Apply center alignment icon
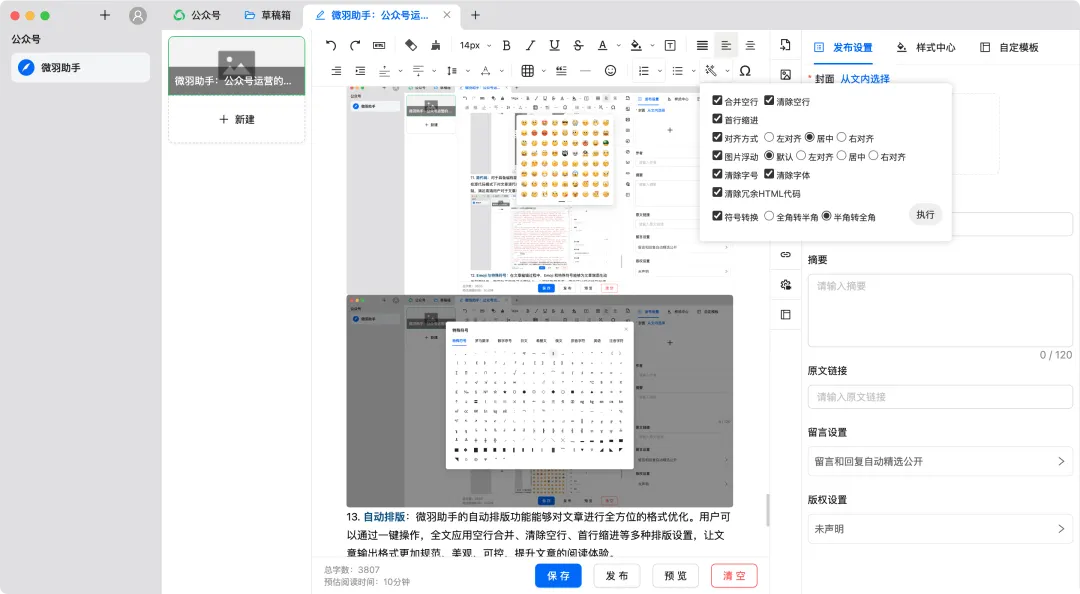 (x=750, y=45)
